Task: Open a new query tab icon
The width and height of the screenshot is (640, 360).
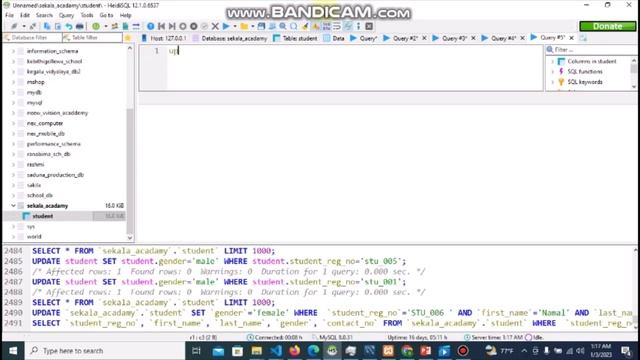Action: point(583,38)
